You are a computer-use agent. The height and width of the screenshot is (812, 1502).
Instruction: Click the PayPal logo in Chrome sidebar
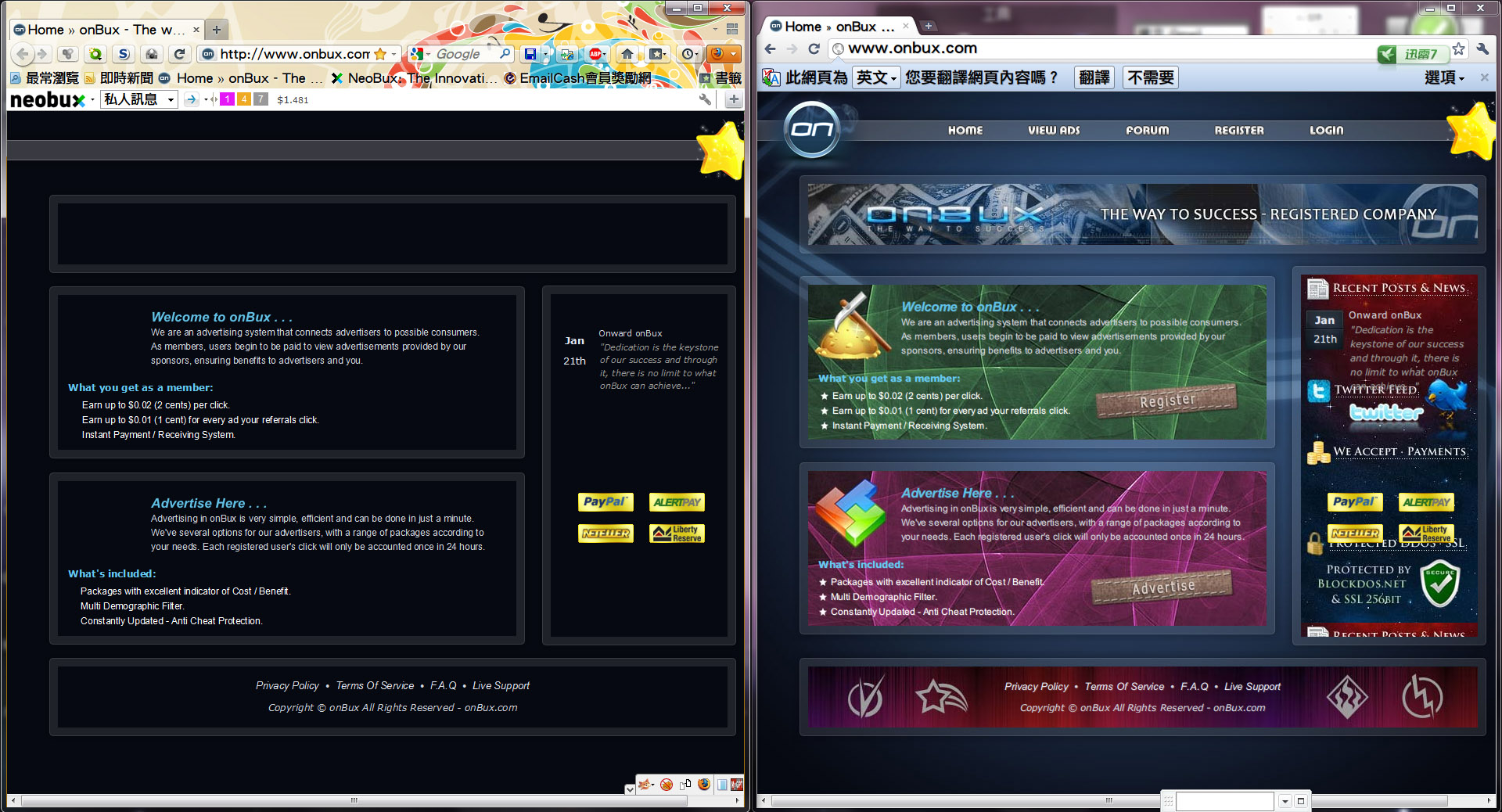click(1354, 501)
